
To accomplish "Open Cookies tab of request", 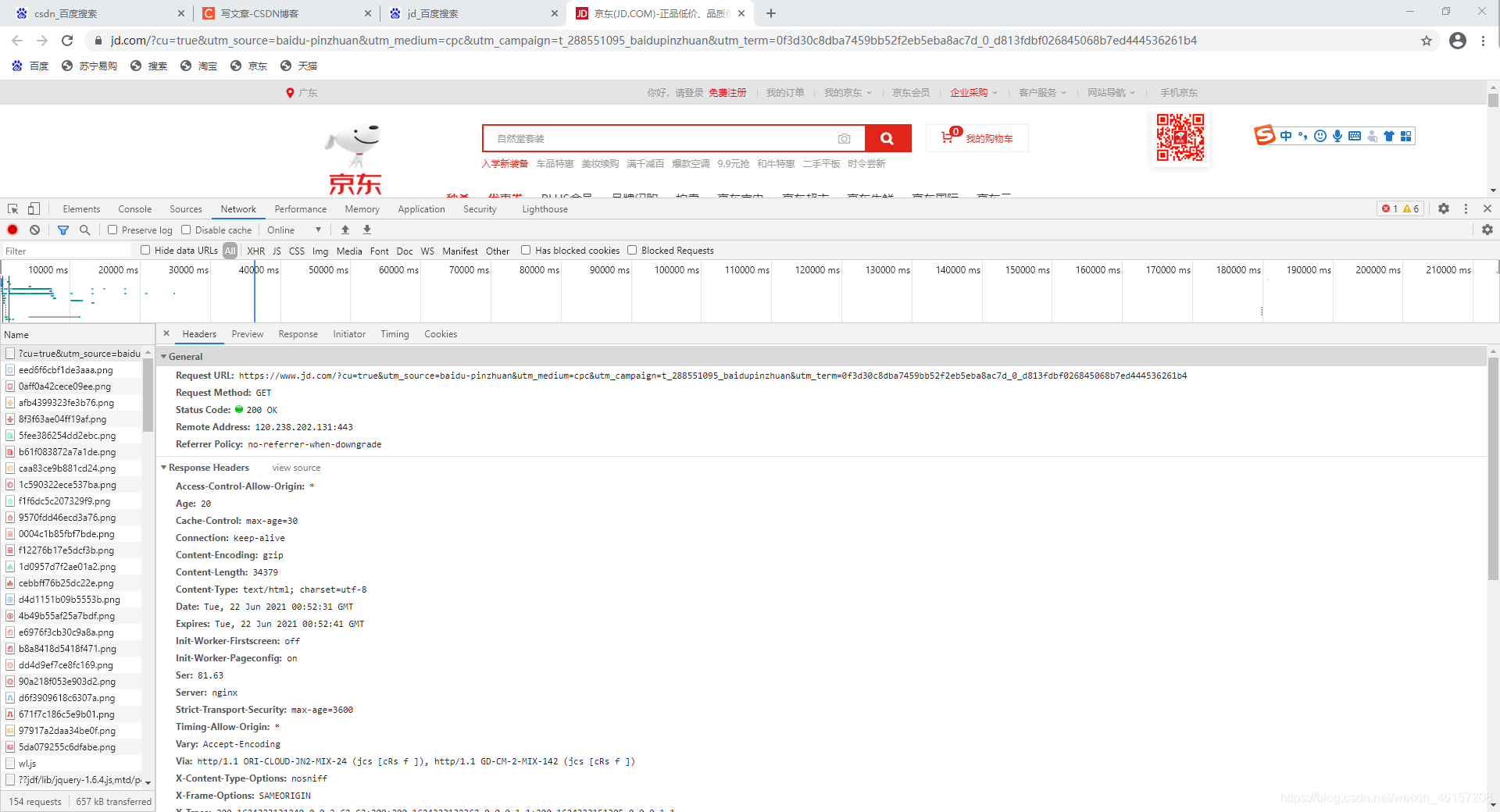I will pos(441,333).
